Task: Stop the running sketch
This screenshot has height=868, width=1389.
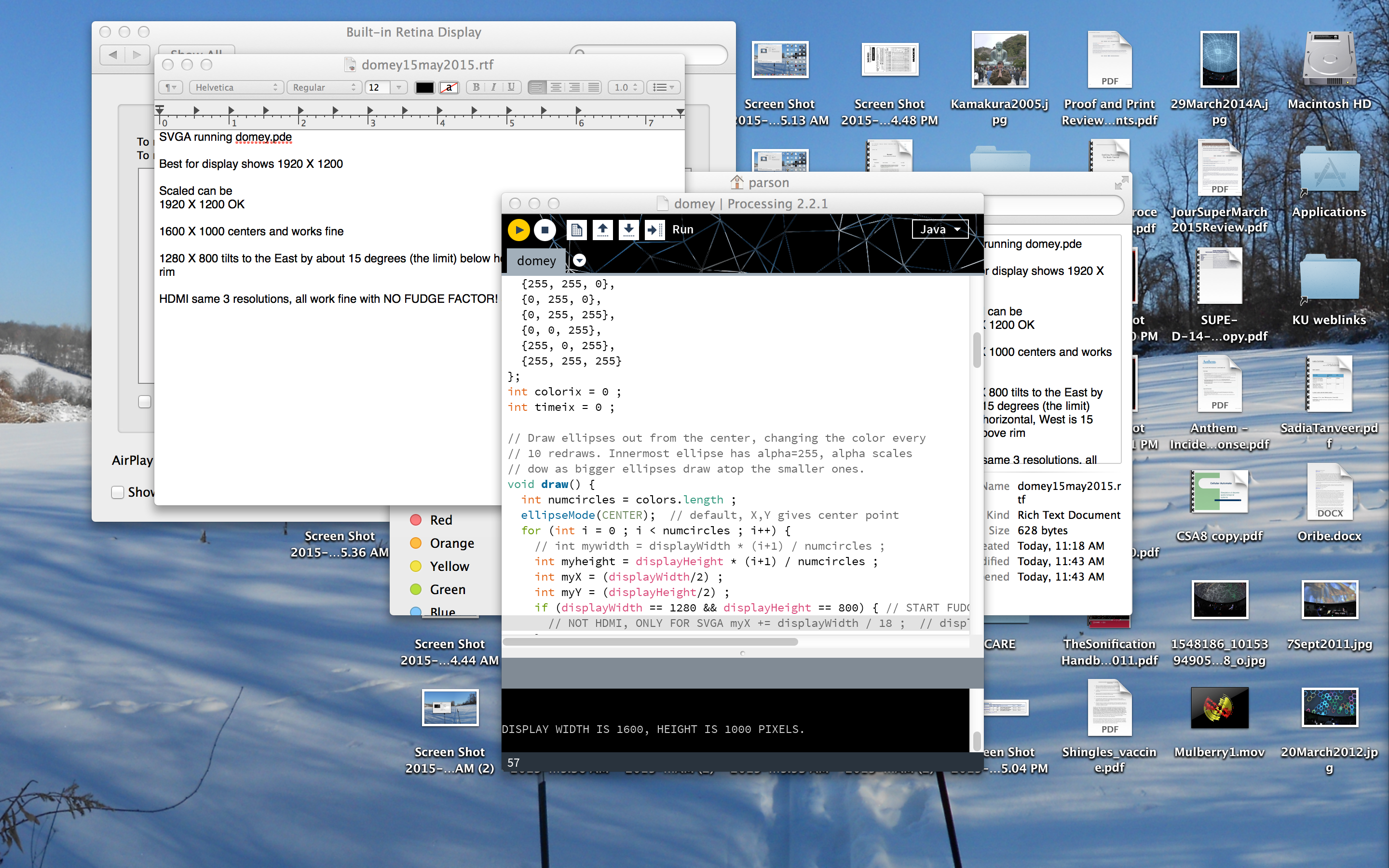Action: click(x=545, y=230)
